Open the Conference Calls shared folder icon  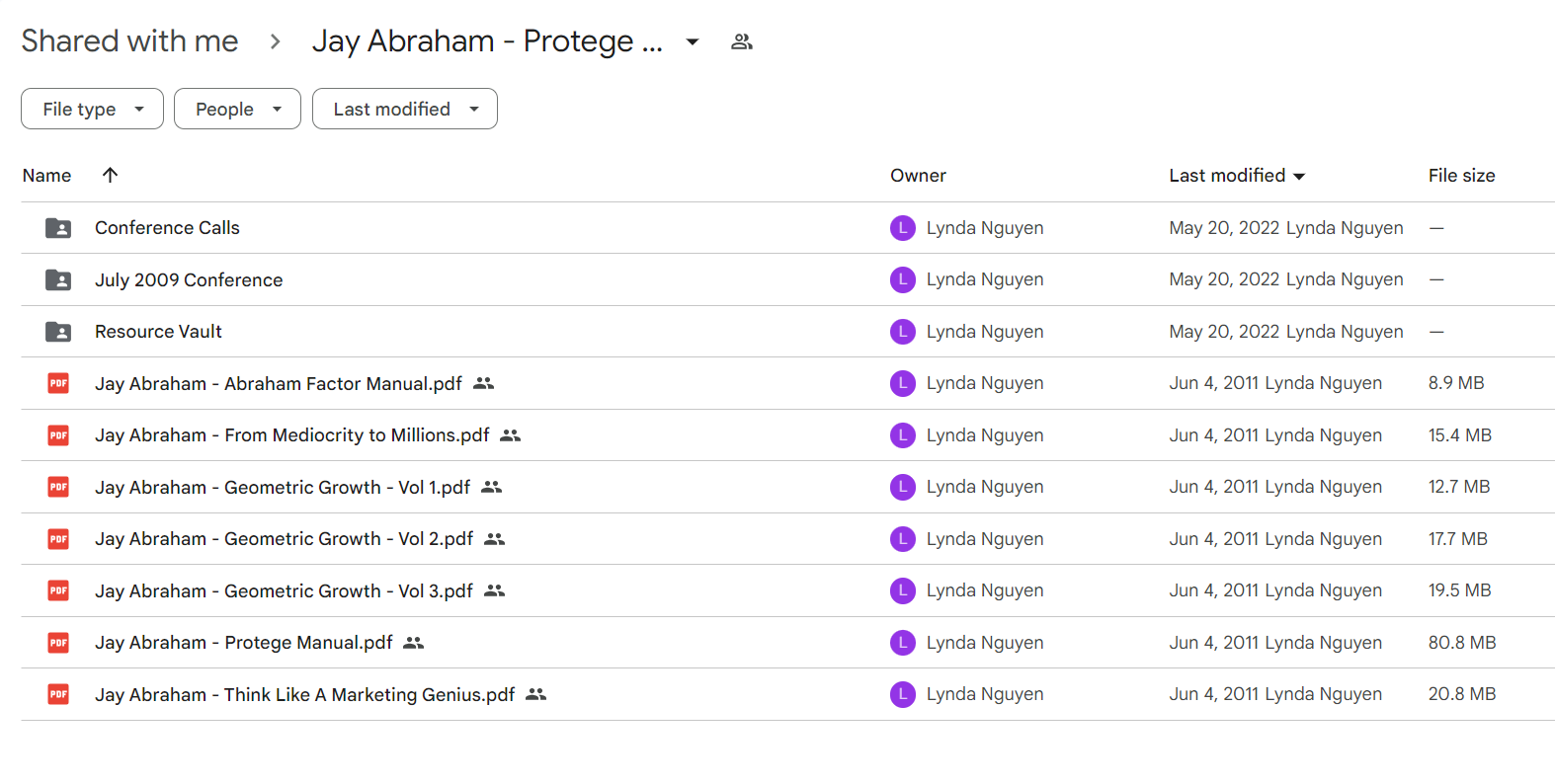click(58, 228)
